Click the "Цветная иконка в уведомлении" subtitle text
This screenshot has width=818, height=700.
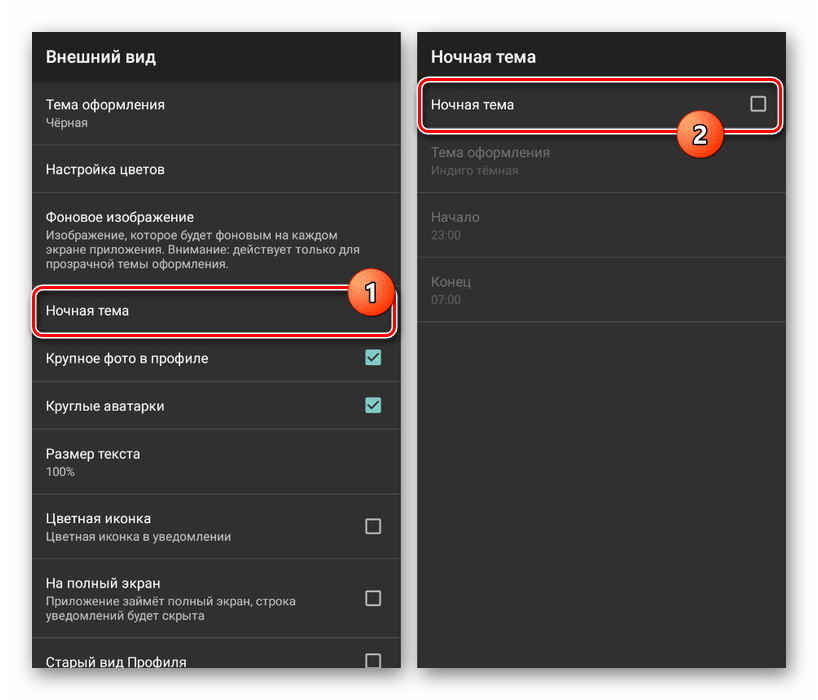click(138, 536)
